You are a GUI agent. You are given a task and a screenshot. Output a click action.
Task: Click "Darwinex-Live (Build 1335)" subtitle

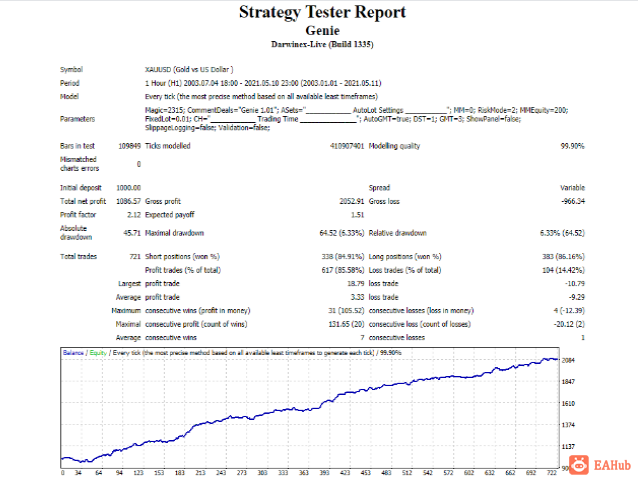pyautogui.click(x=322, y=44)
